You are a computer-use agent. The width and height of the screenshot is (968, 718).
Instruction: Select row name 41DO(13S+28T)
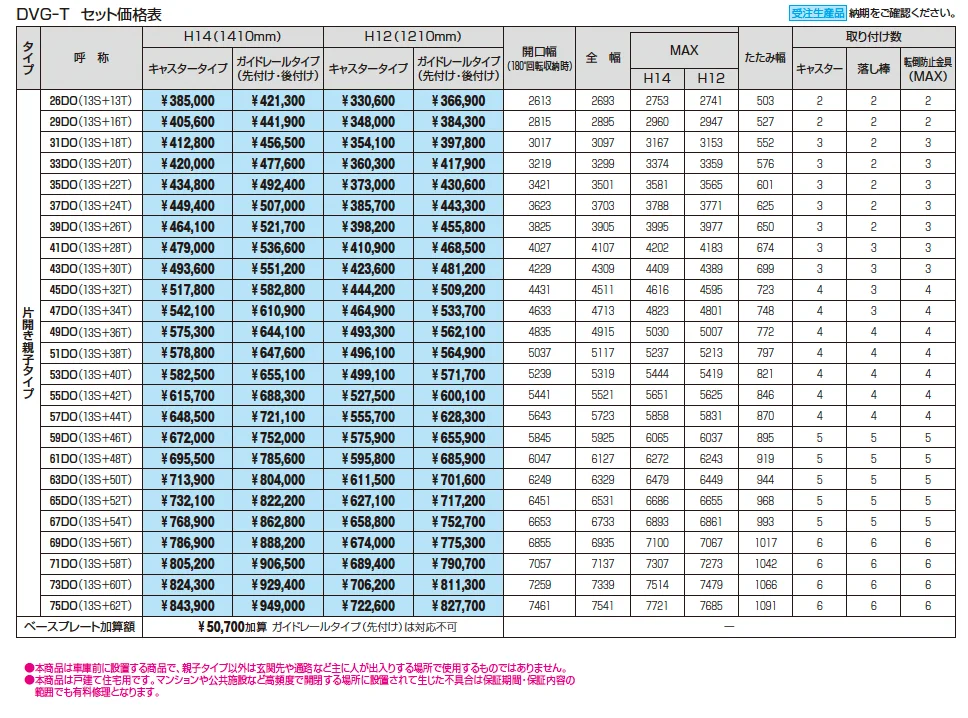coord(91,248)
